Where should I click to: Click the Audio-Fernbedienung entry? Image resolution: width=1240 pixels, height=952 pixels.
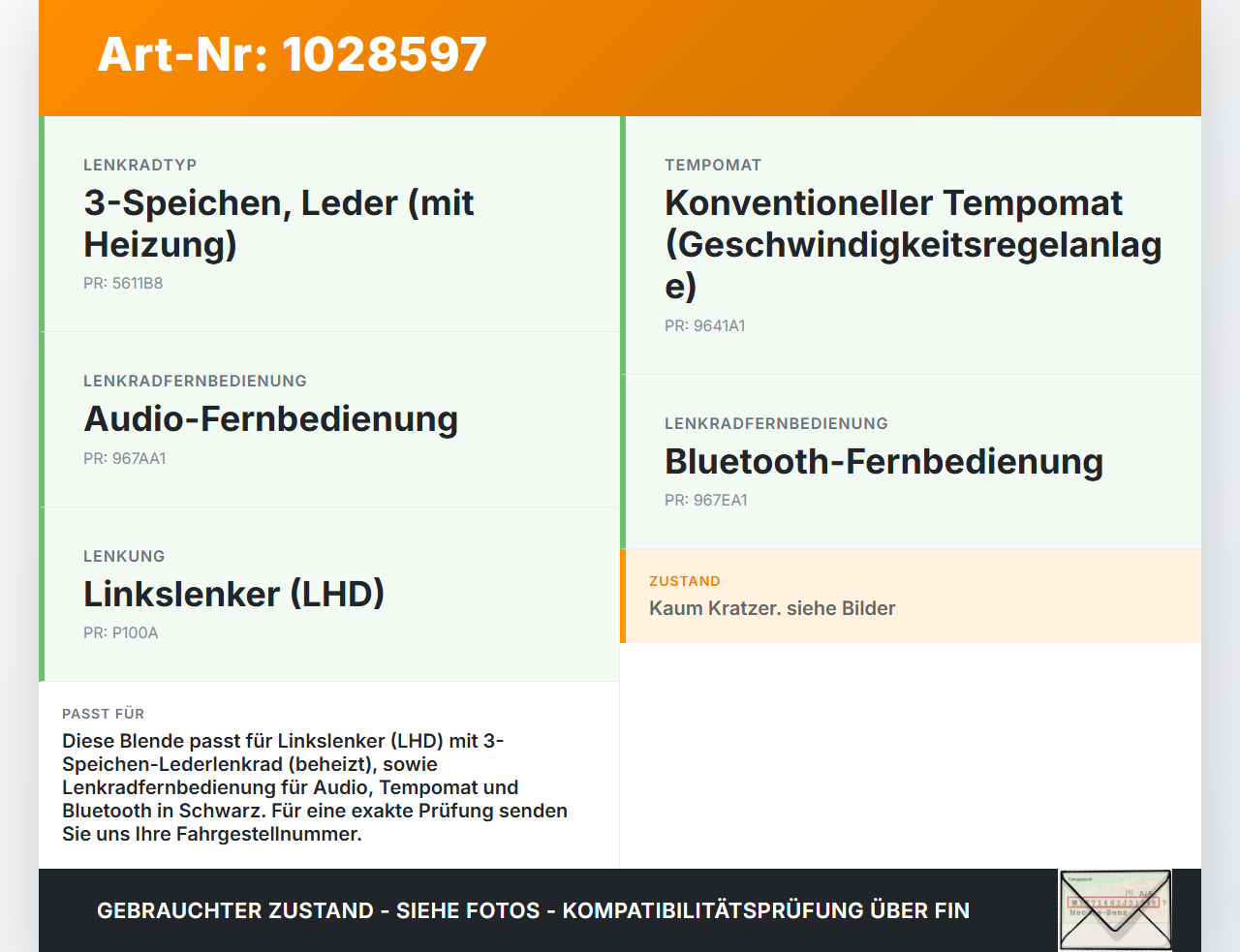pyautogui.click(x=271, y=418)
